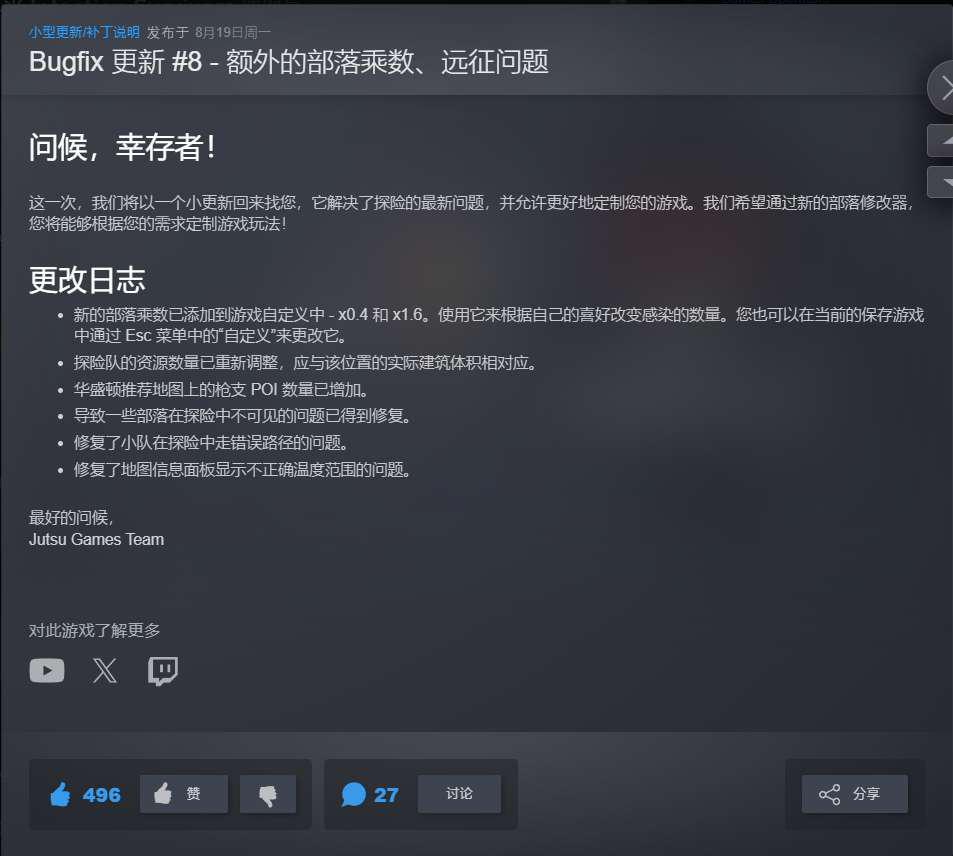Screen dimensions: 953x856
Task: Click the 对此游戏了解更多 label
Action: (94, 630)
